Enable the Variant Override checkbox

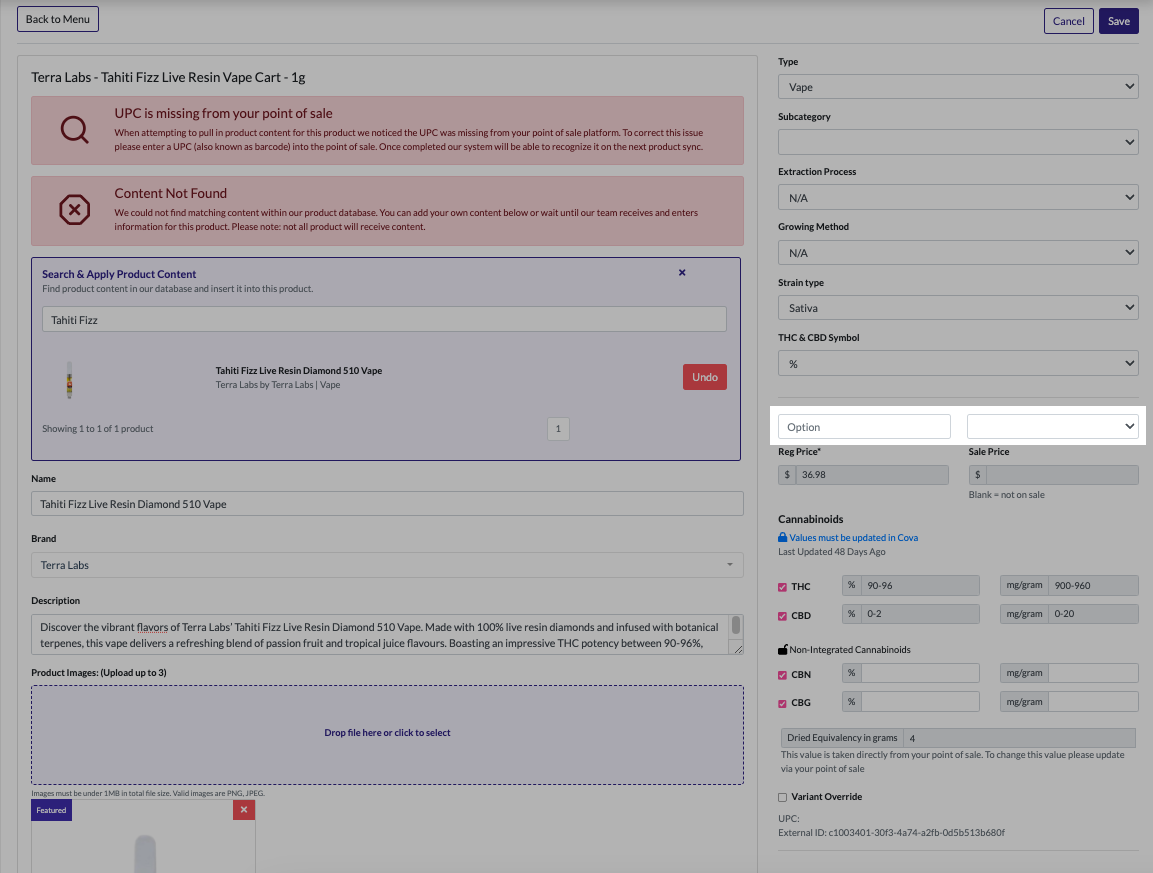click(782, 797)
